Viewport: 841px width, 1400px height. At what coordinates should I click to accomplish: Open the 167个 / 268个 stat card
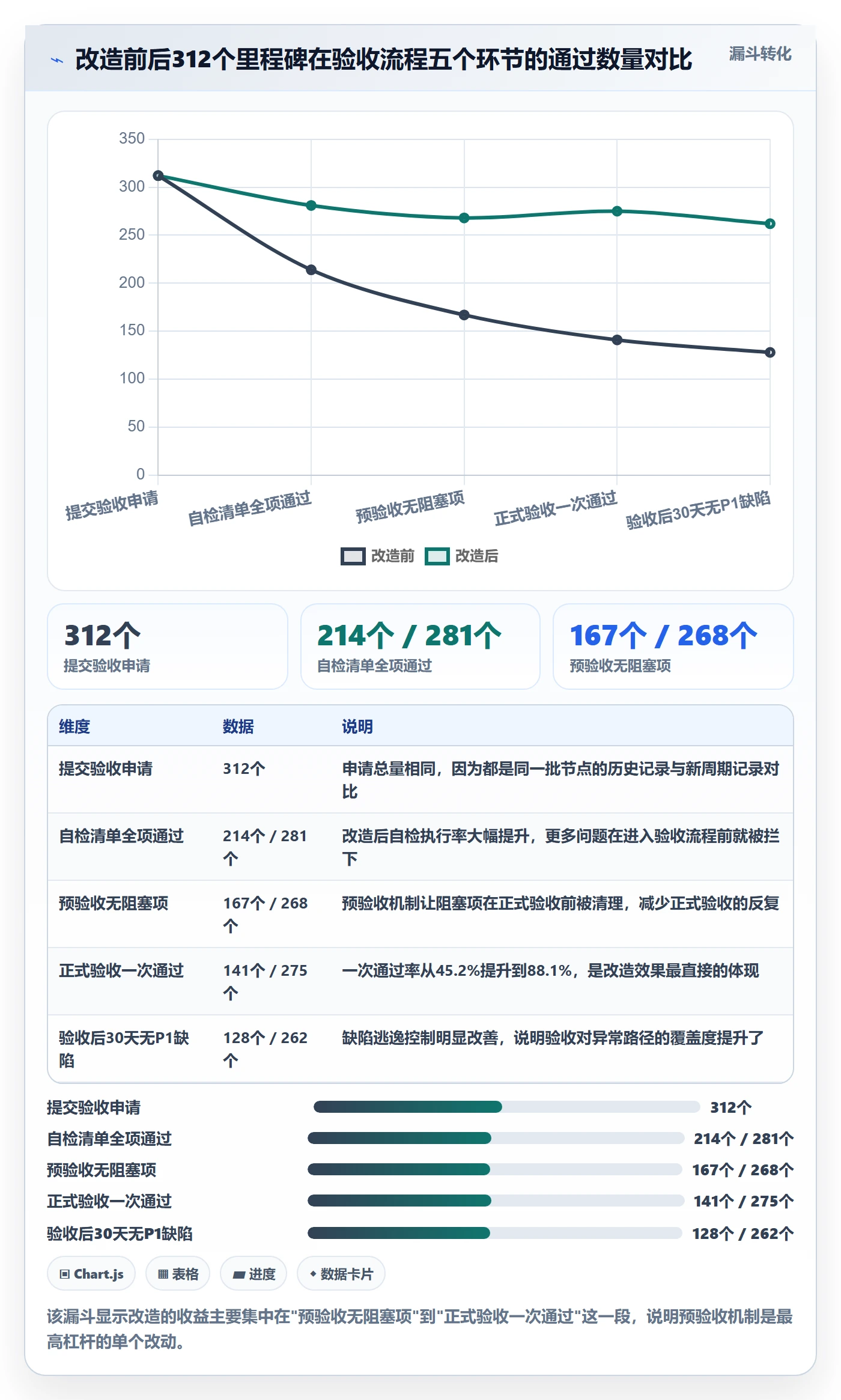coord(673,647)
